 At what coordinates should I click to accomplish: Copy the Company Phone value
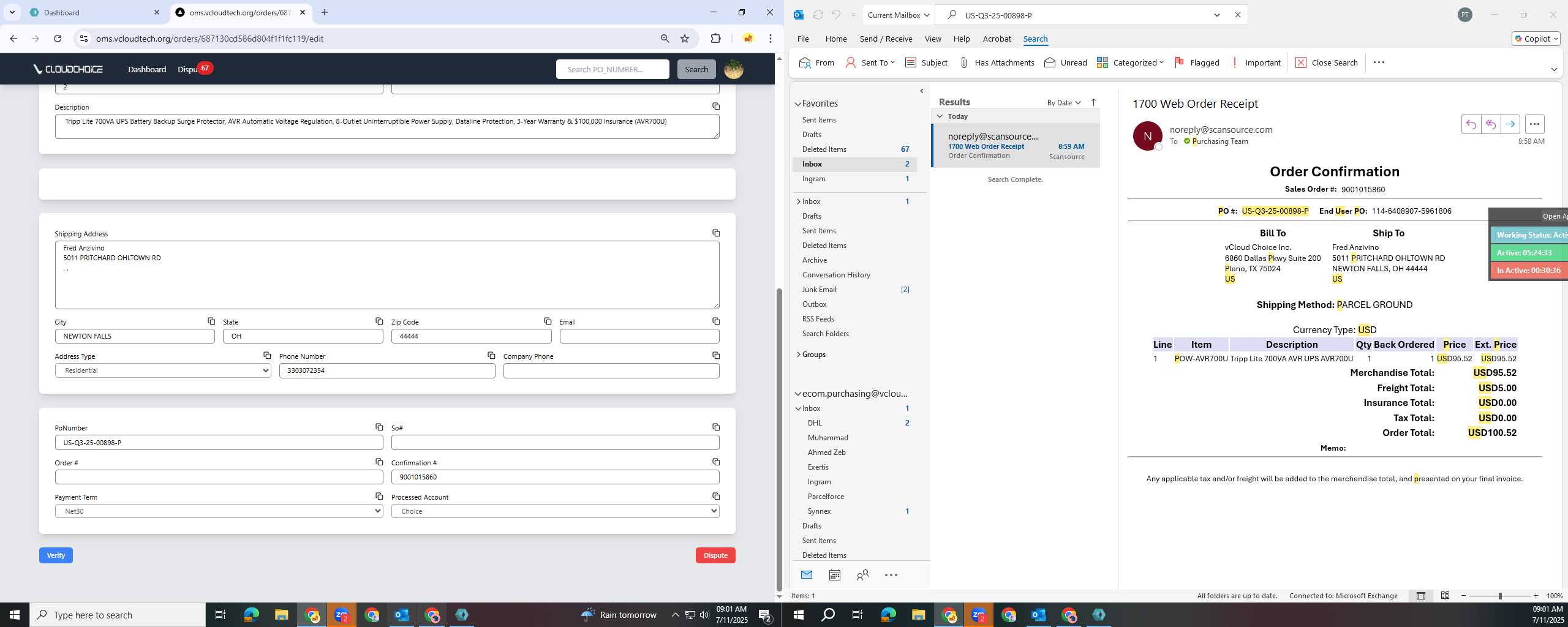(x=715, y=356)
